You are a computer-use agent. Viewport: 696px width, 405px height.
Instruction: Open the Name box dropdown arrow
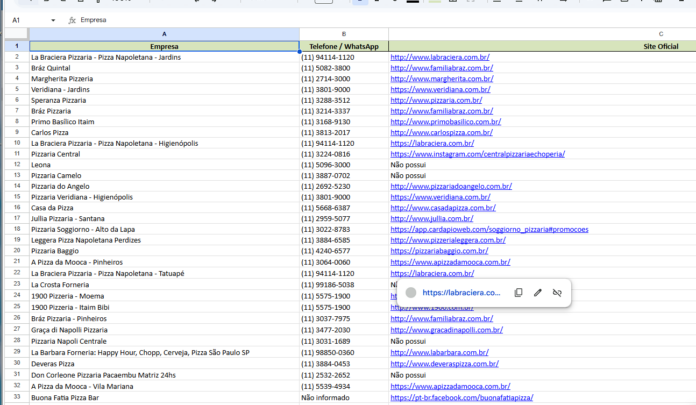pyautogui.click(x=53, y=20)
